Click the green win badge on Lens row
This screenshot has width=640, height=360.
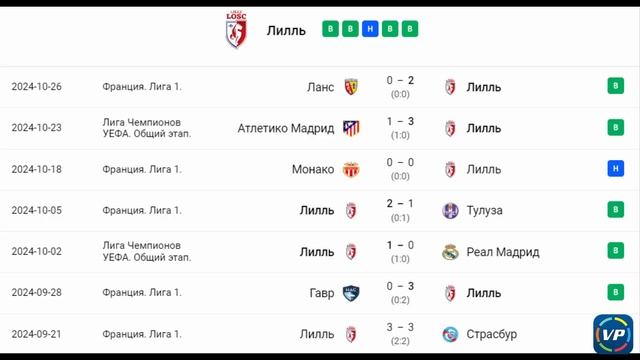[x=616, y=86]
